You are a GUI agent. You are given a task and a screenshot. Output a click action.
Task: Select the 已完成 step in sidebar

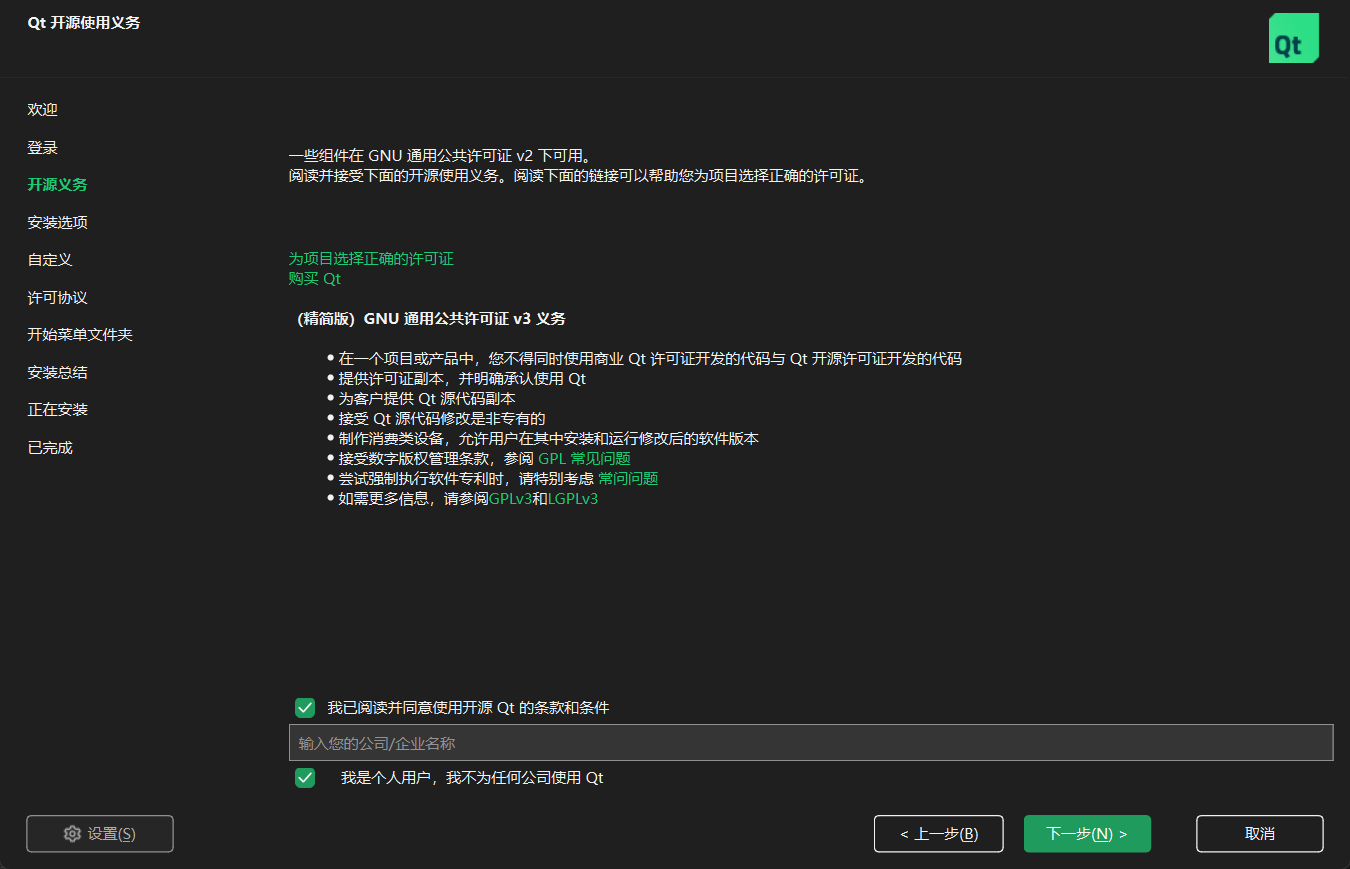click(x=50, y=448)
